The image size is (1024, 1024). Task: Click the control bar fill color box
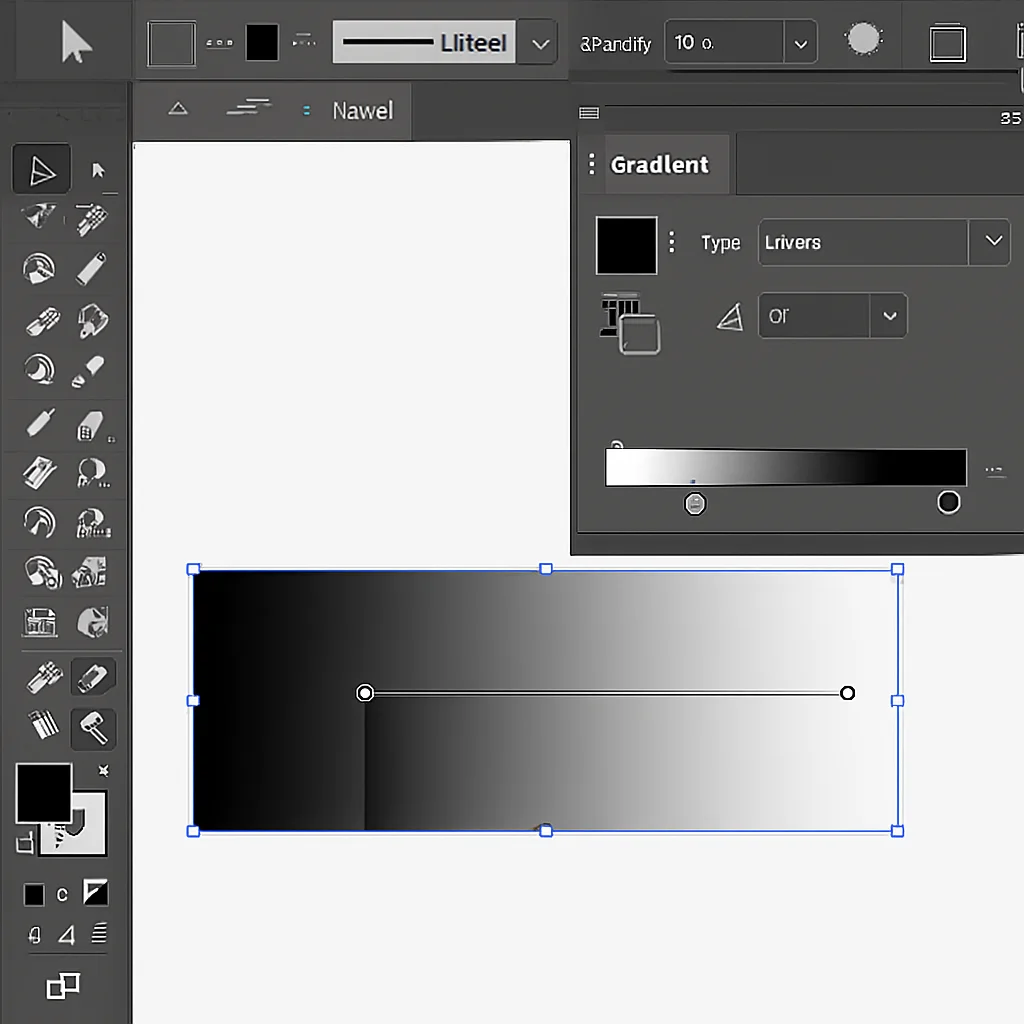coord(171,44)
